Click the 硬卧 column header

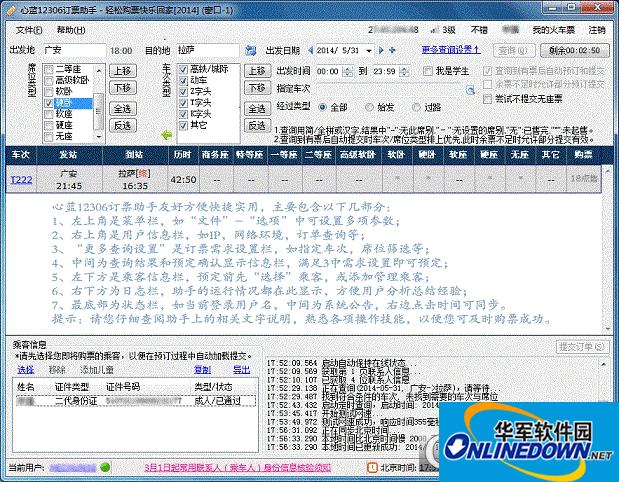[427, 155]
